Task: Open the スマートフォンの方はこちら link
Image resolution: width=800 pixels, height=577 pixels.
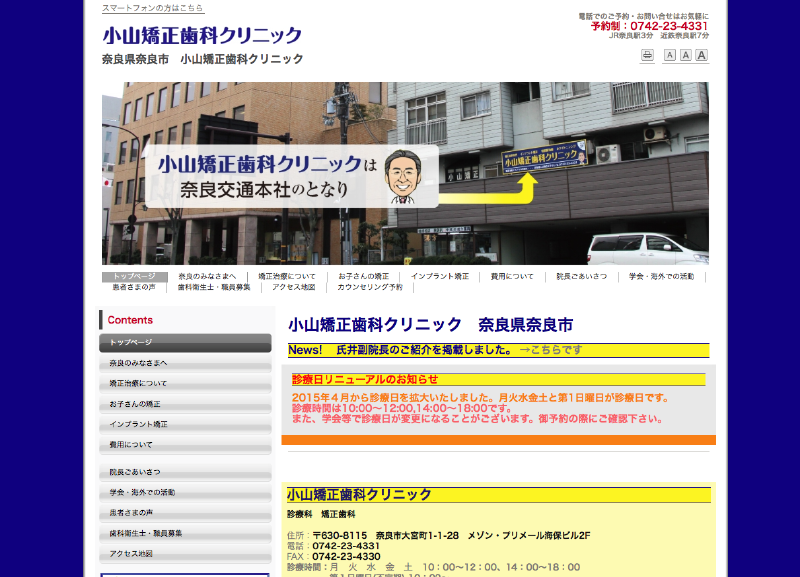Action: [x=153, y=8]
